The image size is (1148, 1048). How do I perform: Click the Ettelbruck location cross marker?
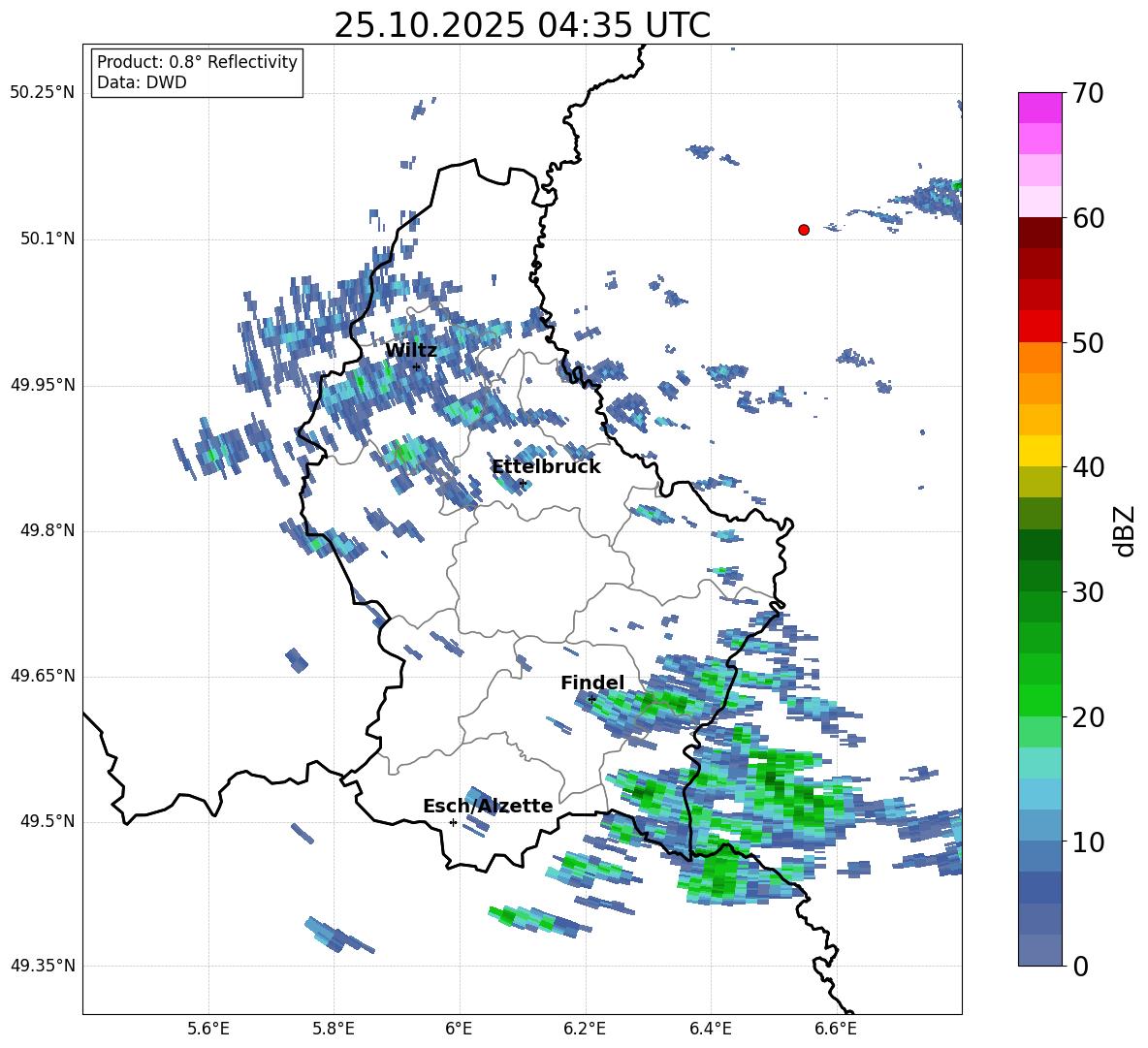pyautogui.click(x=523, y=483)
